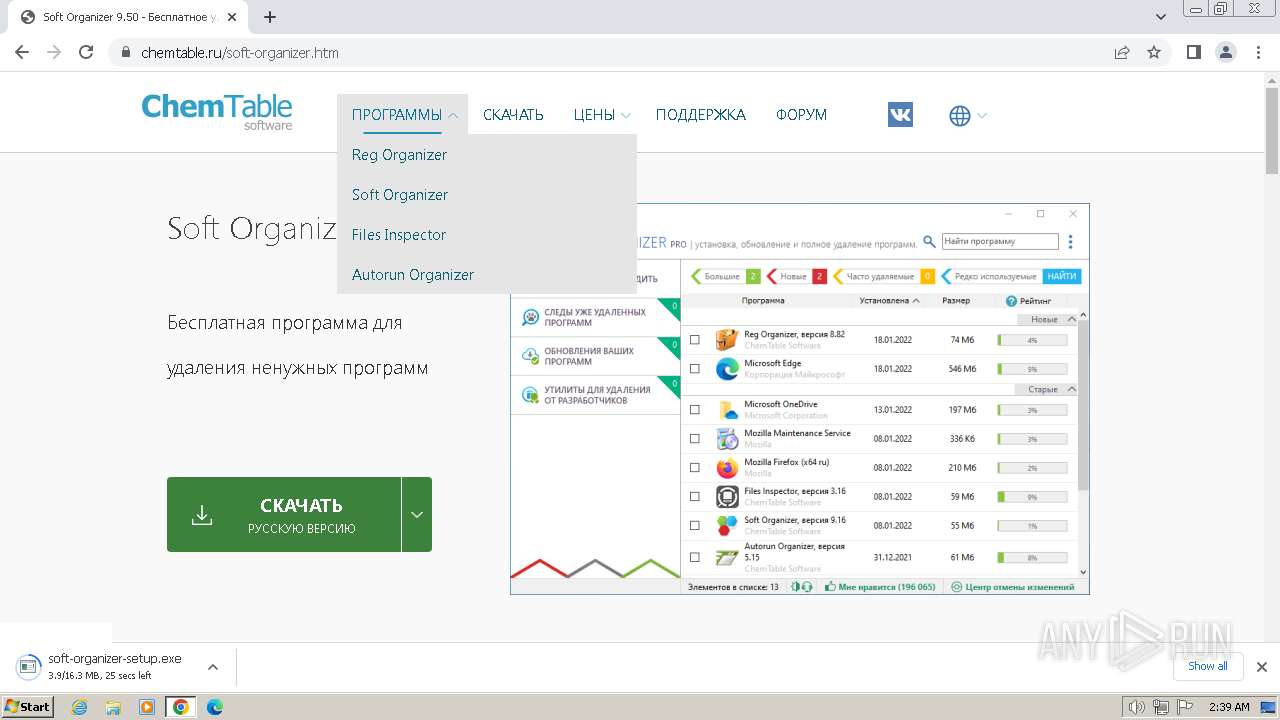Click the VK social network icon
The image size is (1280, 720).
[x=900, y=115]
